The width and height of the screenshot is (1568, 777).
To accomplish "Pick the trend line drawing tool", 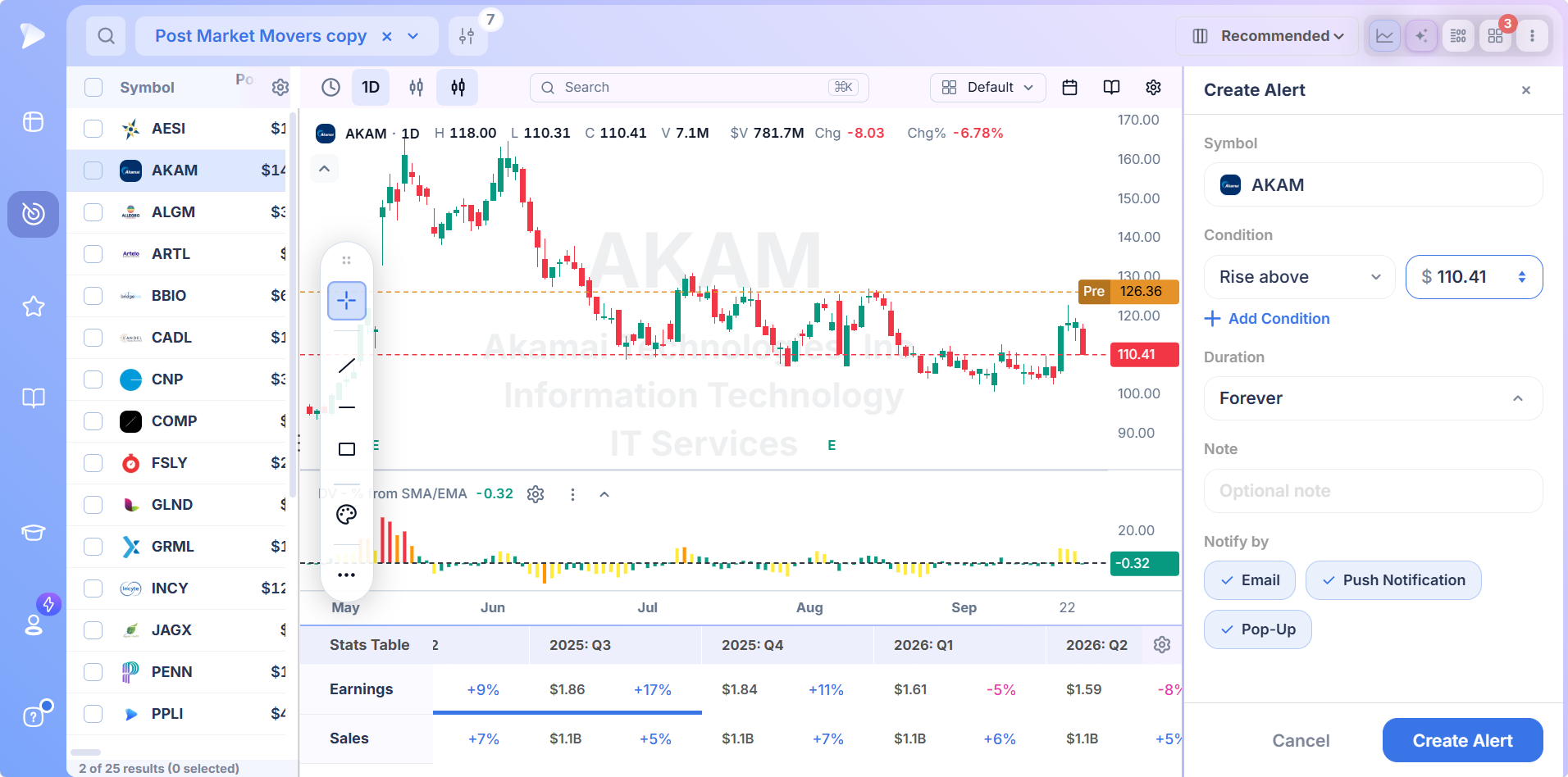I will point(347,366).
